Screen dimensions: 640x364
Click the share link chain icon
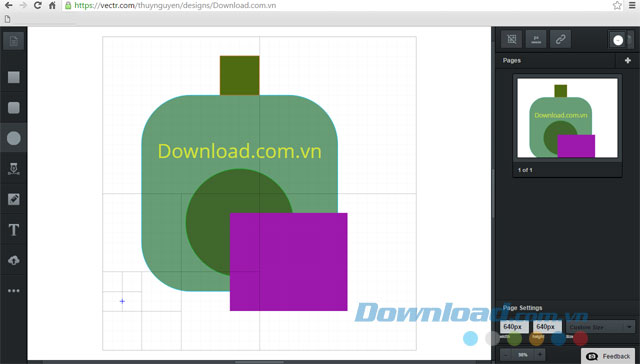[x=560, y=39]
